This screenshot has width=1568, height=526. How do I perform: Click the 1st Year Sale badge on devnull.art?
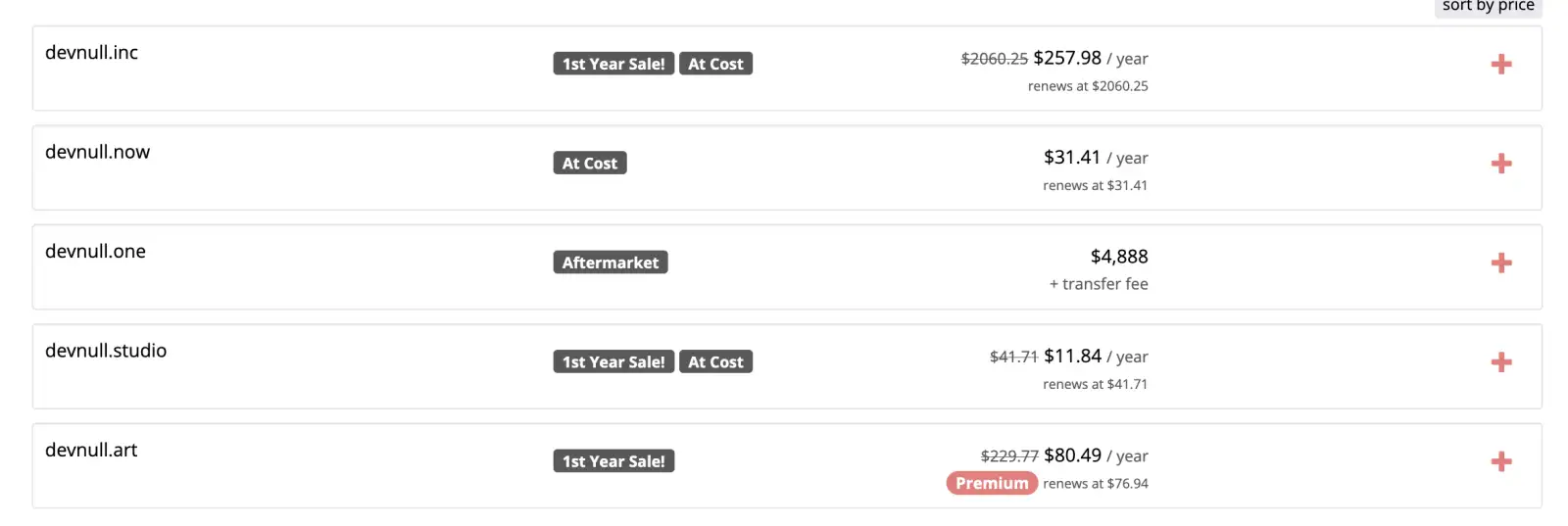[613, 461]
